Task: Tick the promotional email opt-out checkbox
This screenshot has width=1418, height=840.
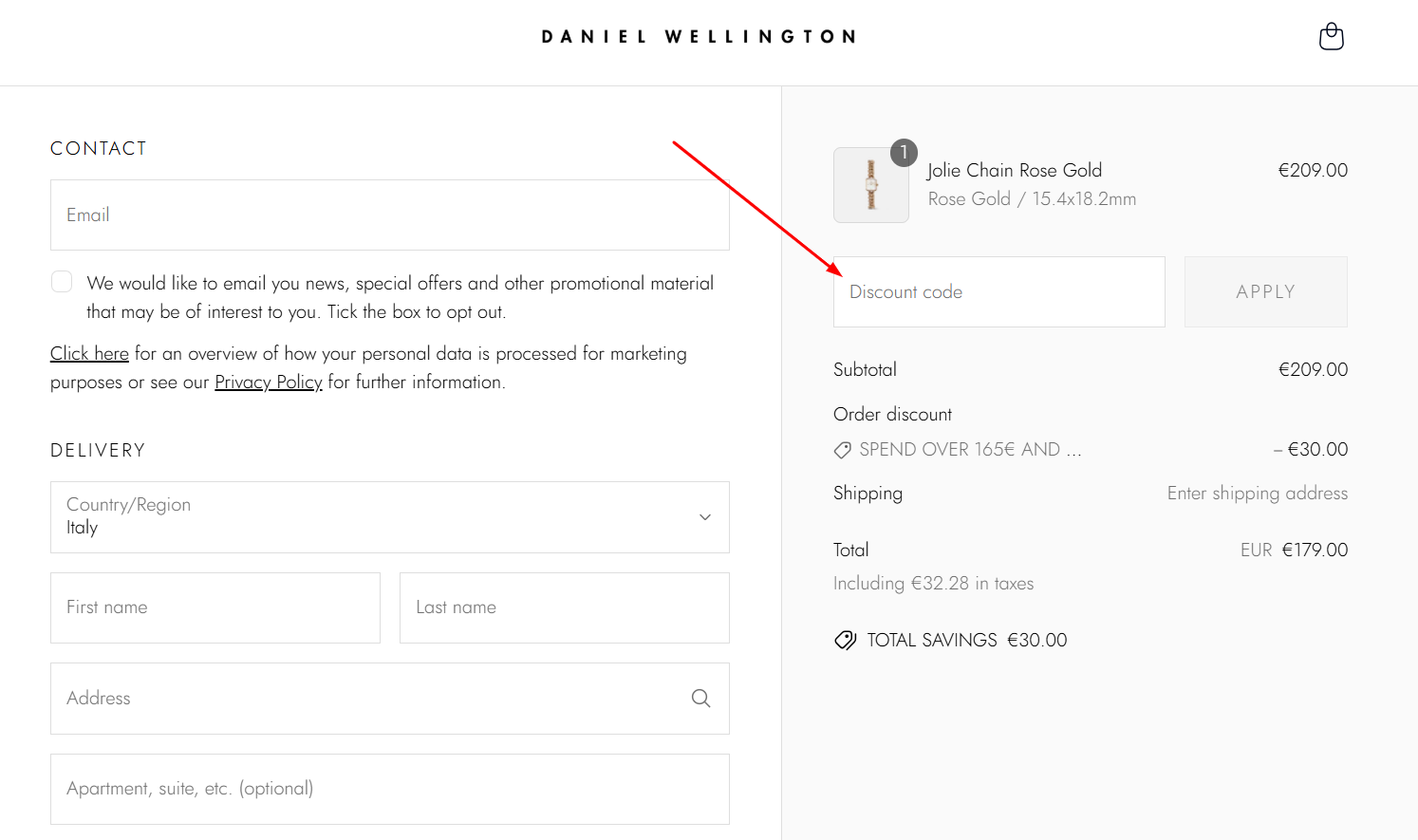Action: 61,281
